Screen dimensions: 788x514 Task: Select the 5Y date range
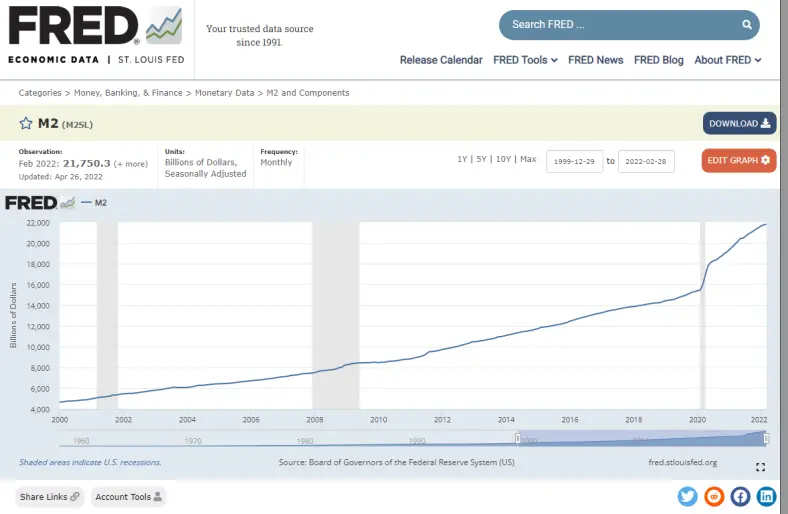481,159
